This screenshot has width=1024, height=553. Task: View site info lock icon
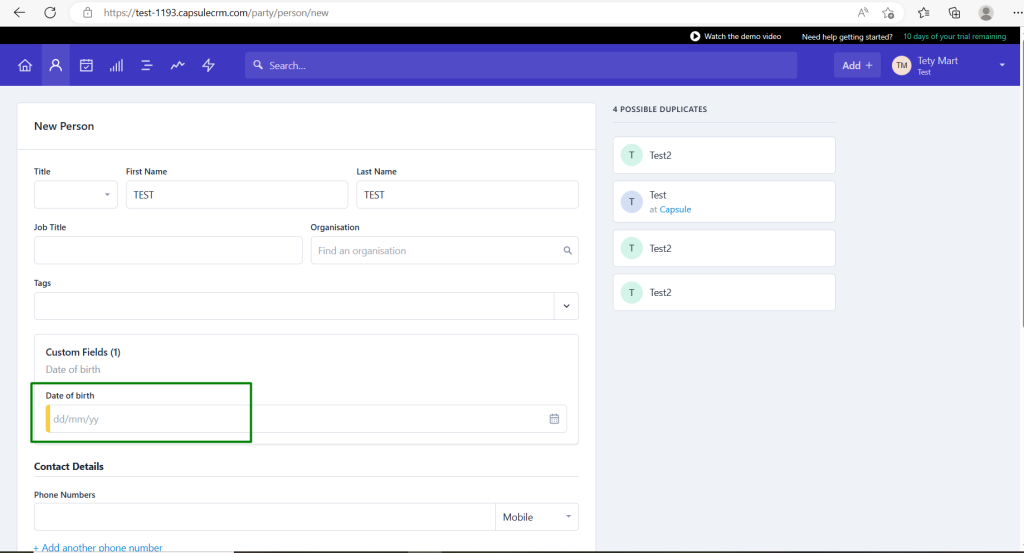88,12
